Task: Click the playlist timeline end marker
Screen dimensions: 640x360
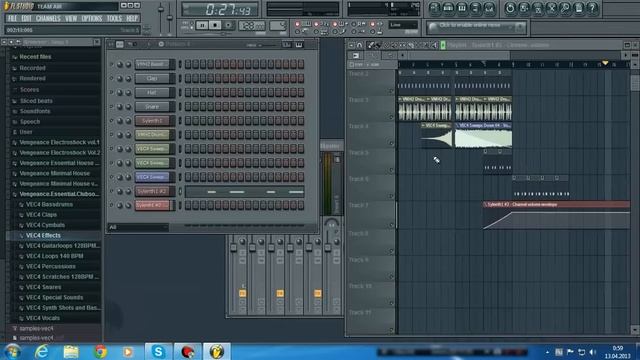Action: 605,63
